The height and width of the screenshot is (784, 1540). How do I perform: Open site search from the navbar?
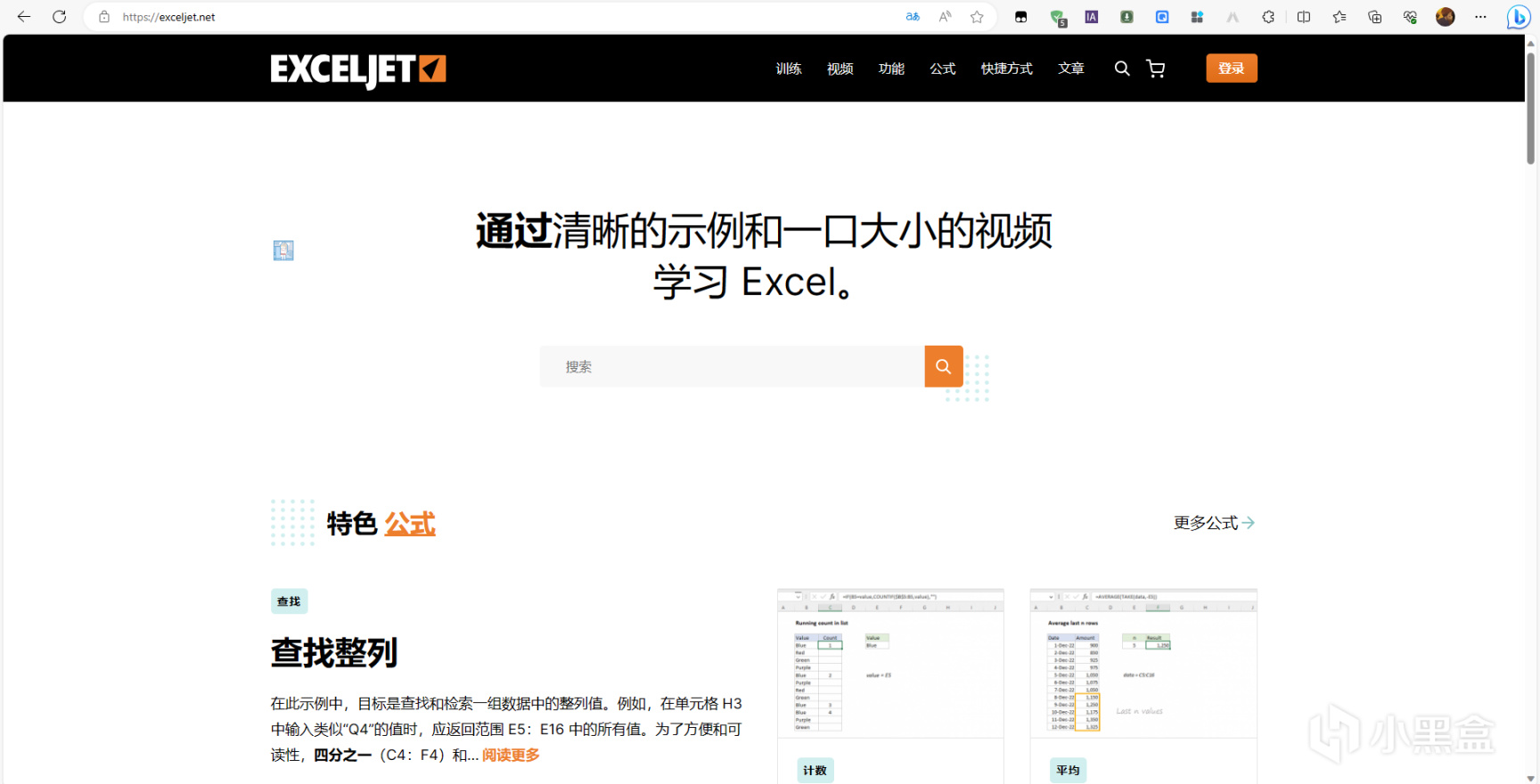tap(1122, 69)
